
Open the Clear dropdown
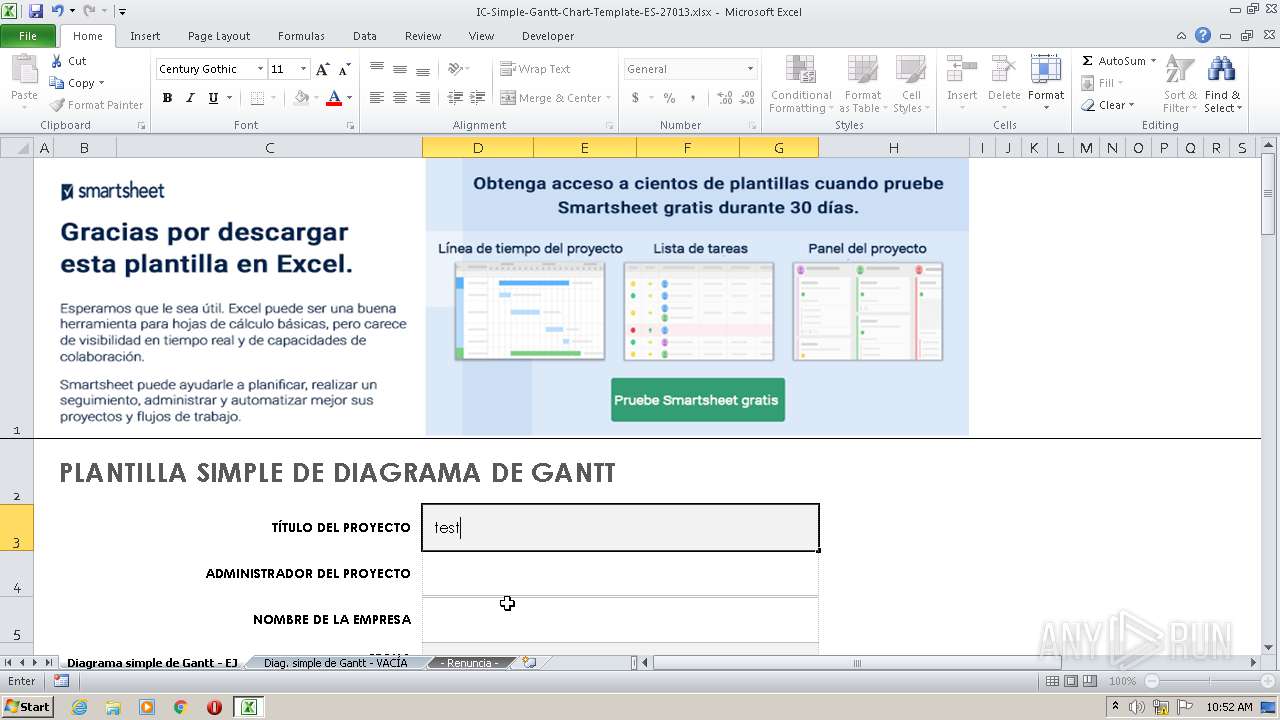tap(1108, 105)
